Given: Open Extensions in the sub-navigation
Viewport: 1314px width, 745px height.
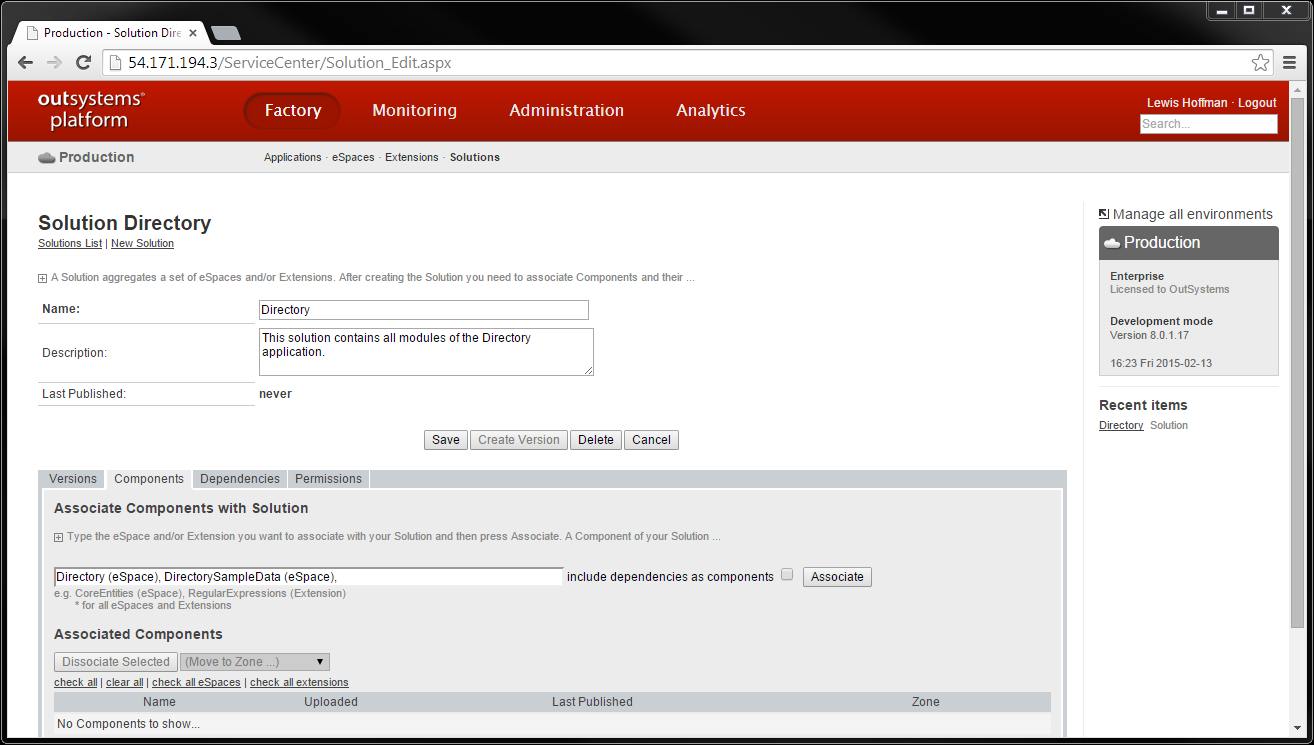Looking at the screenshot, I should point(412,157).
